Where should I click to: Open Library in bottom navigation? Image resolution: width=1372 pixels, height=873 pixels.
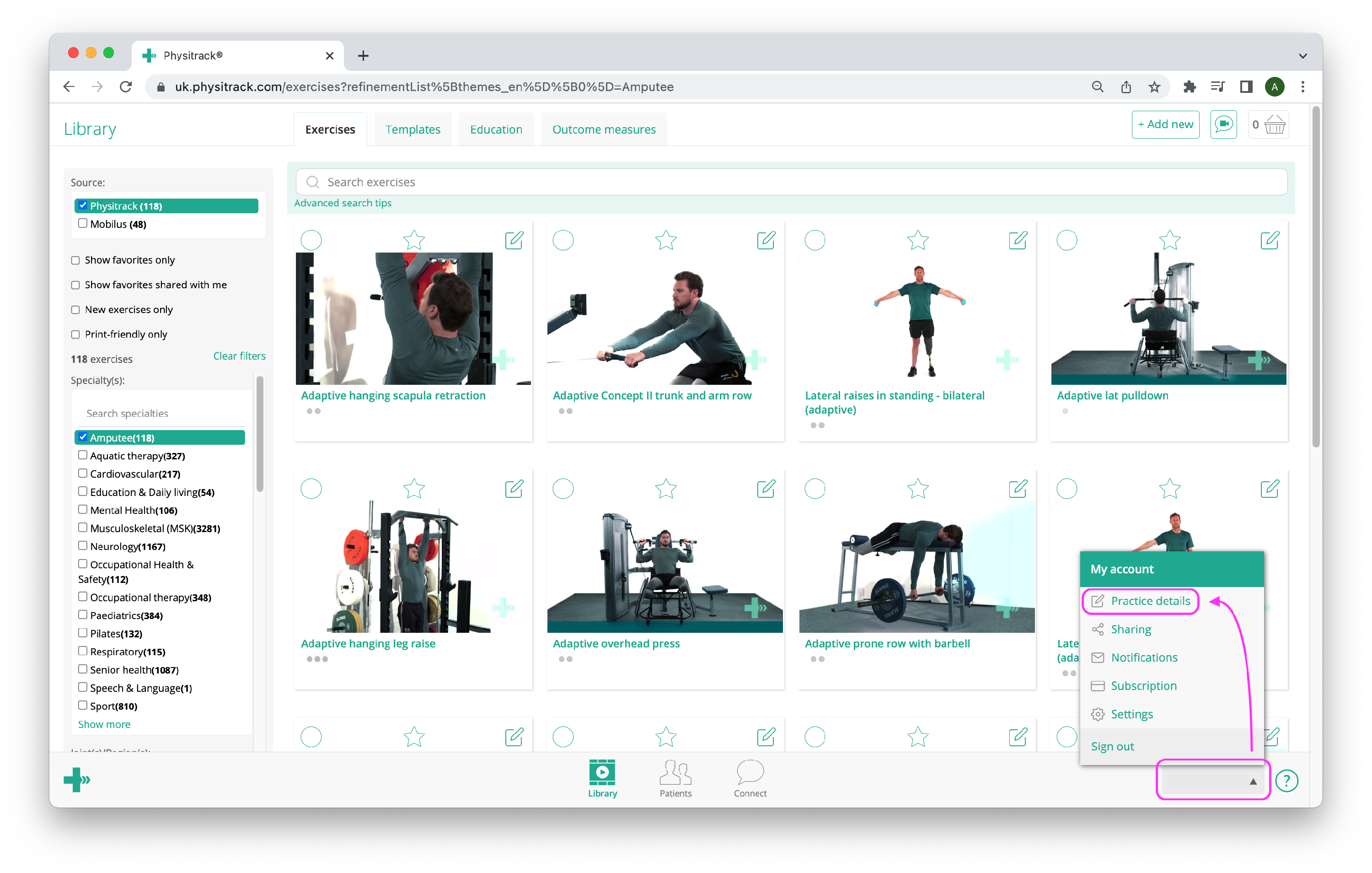click(x=602, y=778)
